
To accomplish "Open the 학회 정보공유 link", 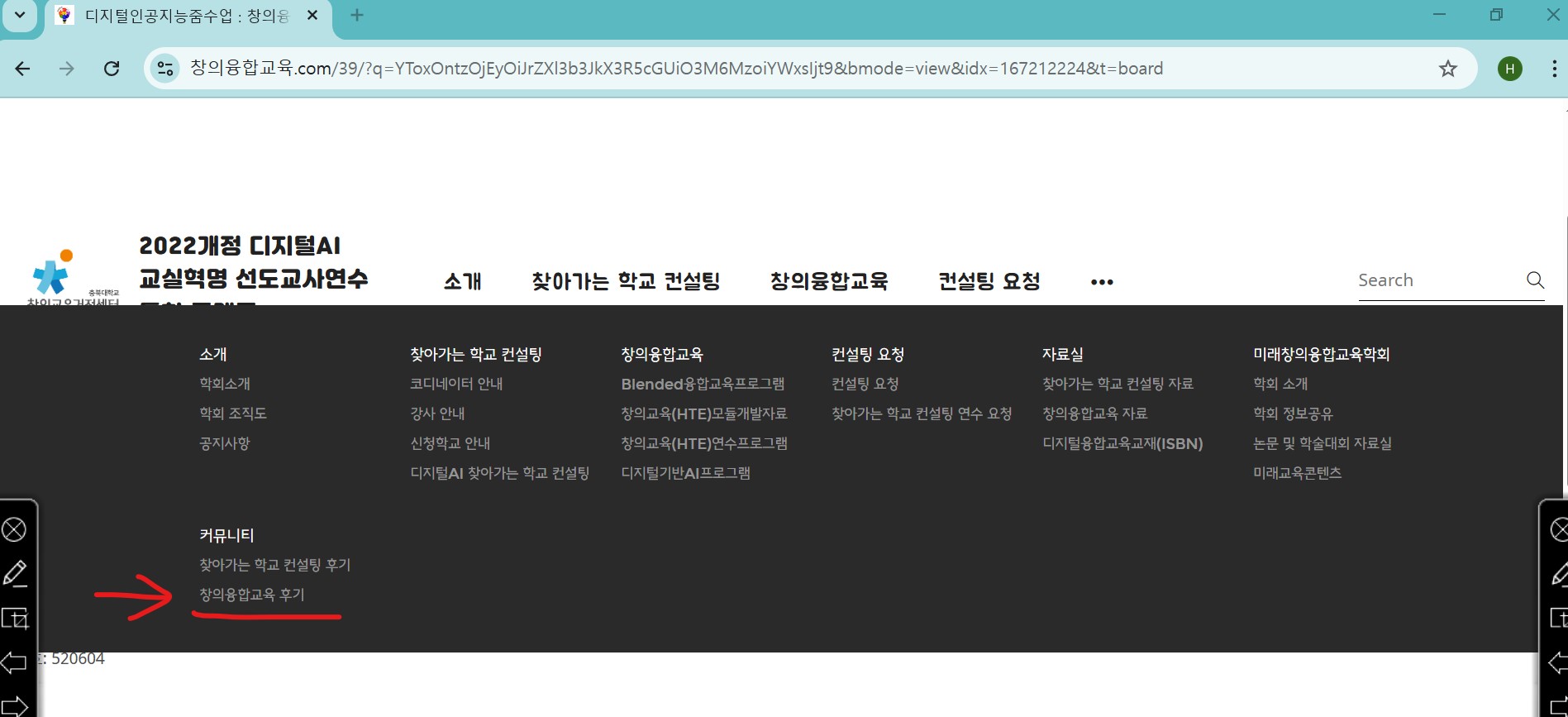I will 1294,413.
